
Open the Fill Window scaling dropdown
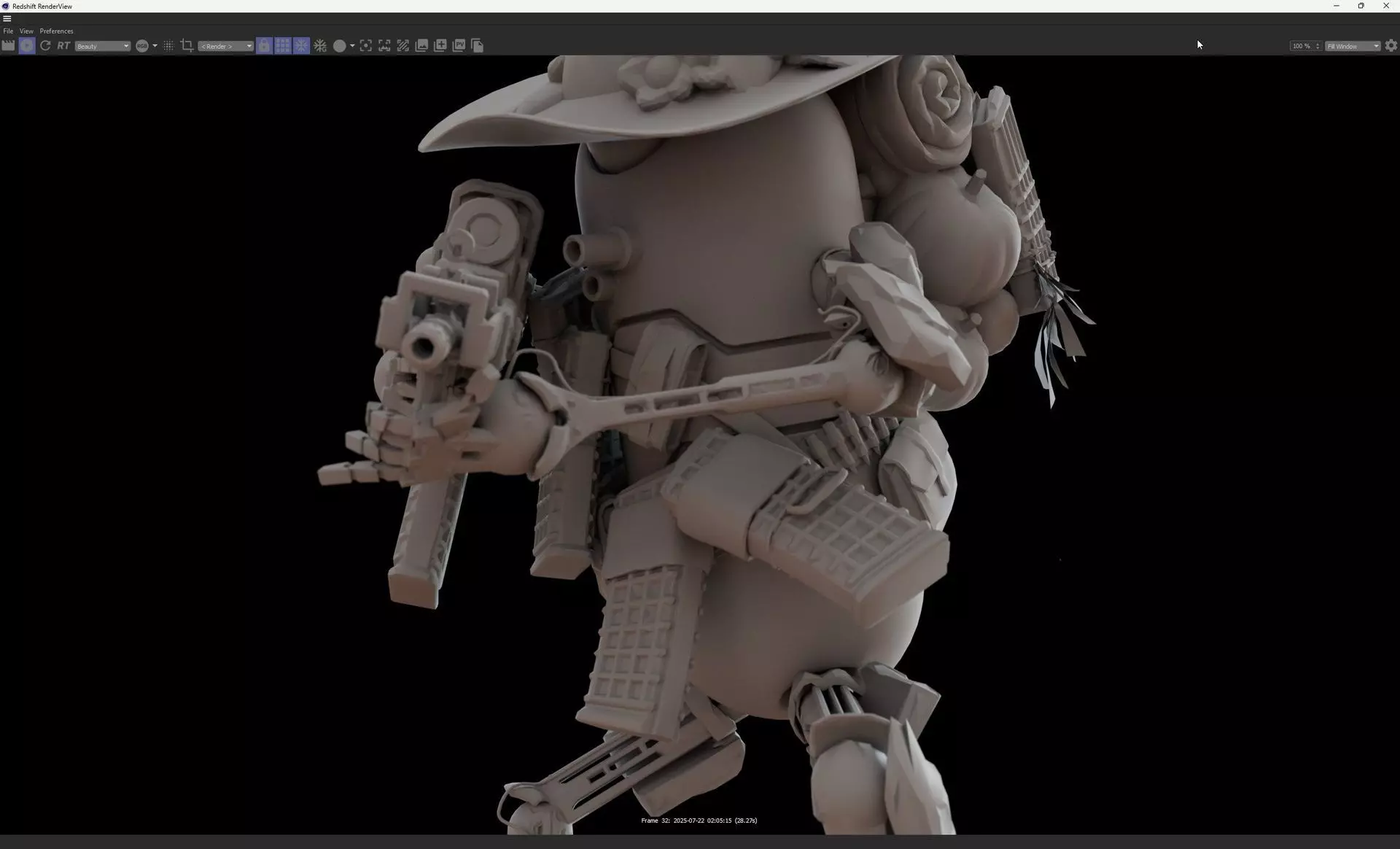click(x=1353, y=46)
